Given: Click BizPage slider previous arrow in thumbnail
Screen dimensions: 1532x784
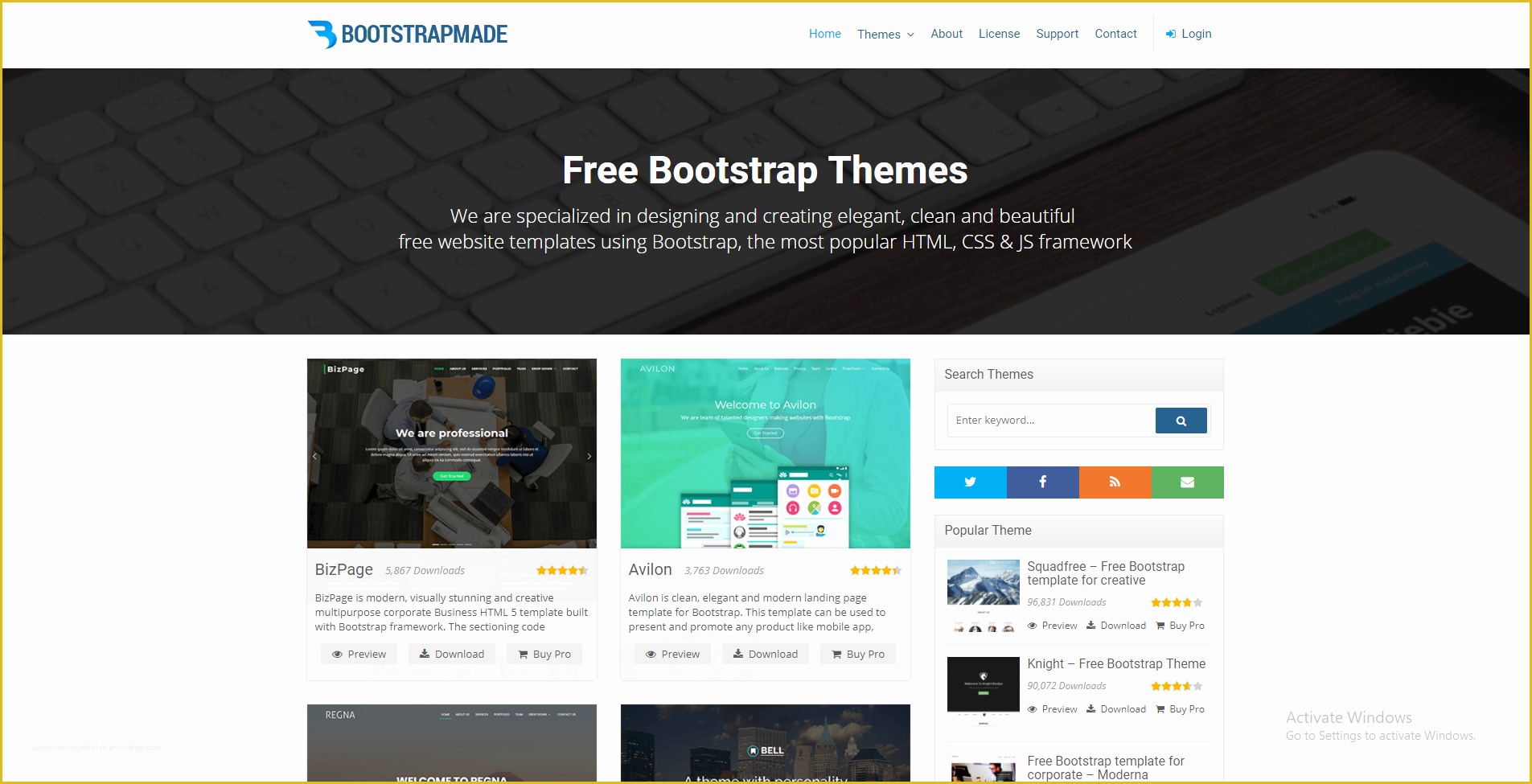Looking at the screenshot, I should tap(314, 456).
